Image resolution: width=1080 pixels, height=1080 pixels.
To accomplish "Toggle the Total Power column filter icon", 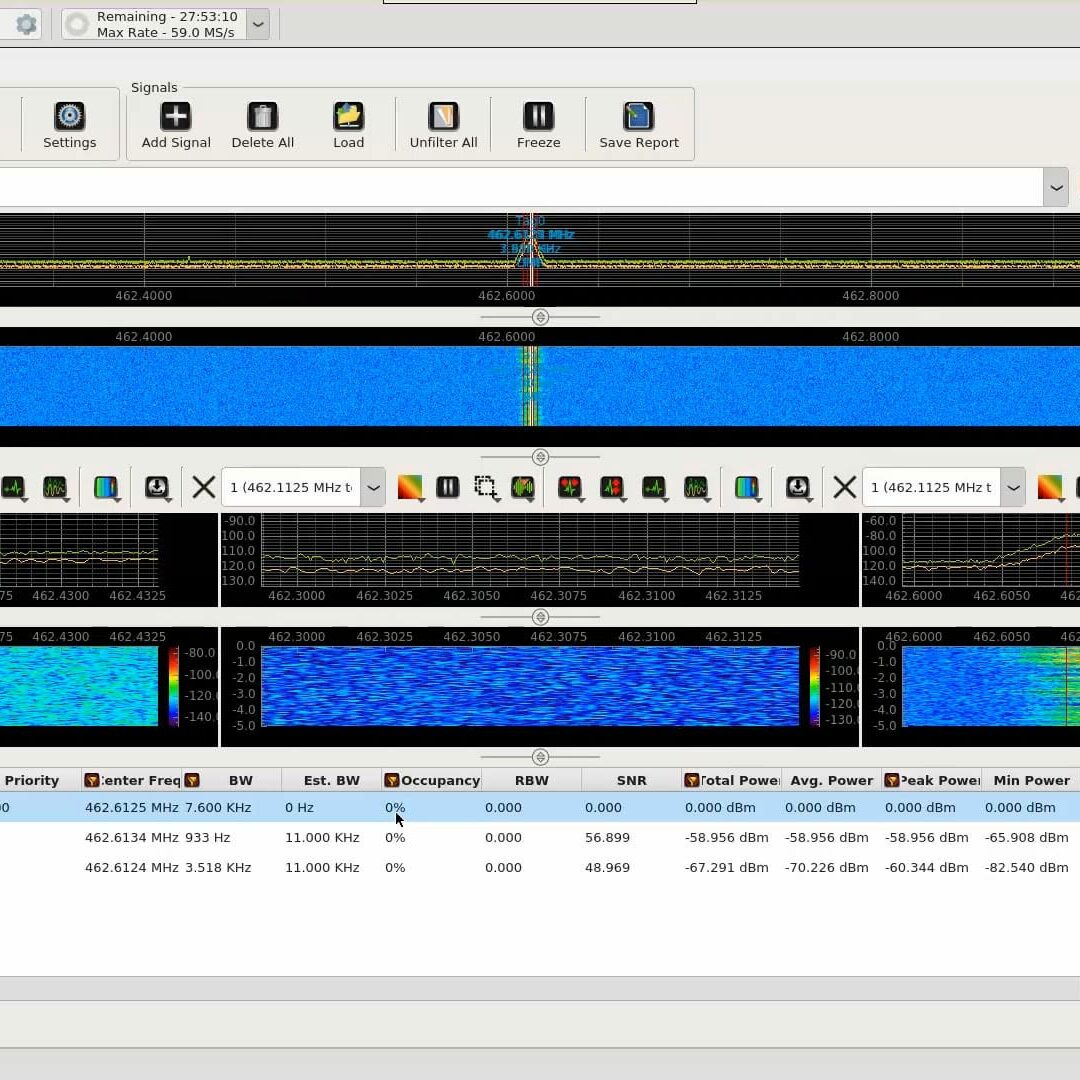I will (691, 781).
